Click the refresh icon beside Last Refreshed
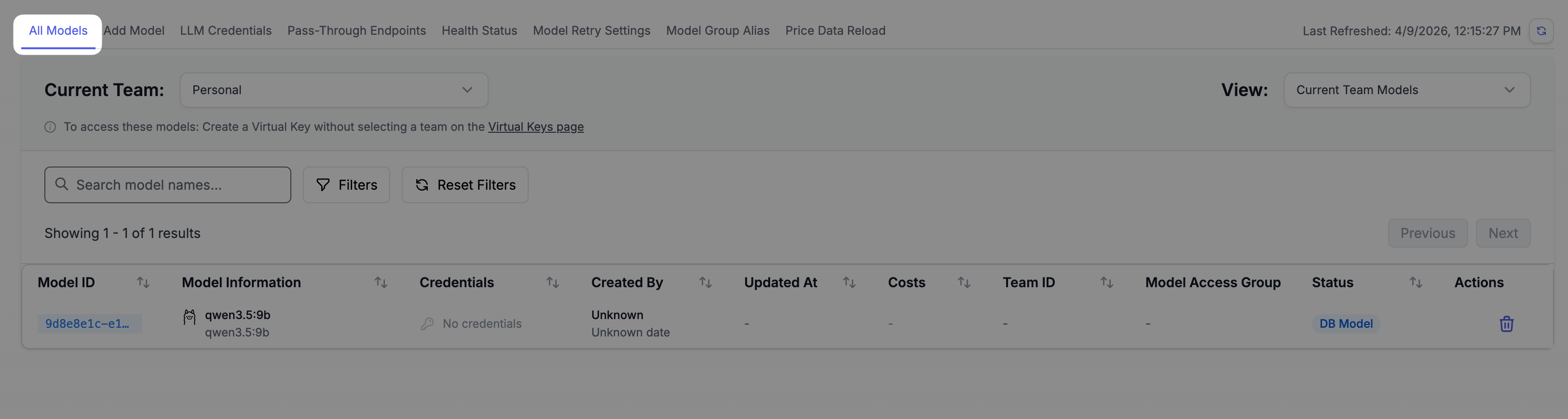 point(1541,31)
